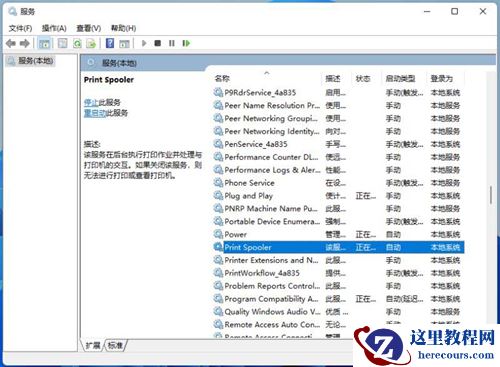Sort by the 状态 column header
The image size is (500, 367).
(x=363, y=79)
